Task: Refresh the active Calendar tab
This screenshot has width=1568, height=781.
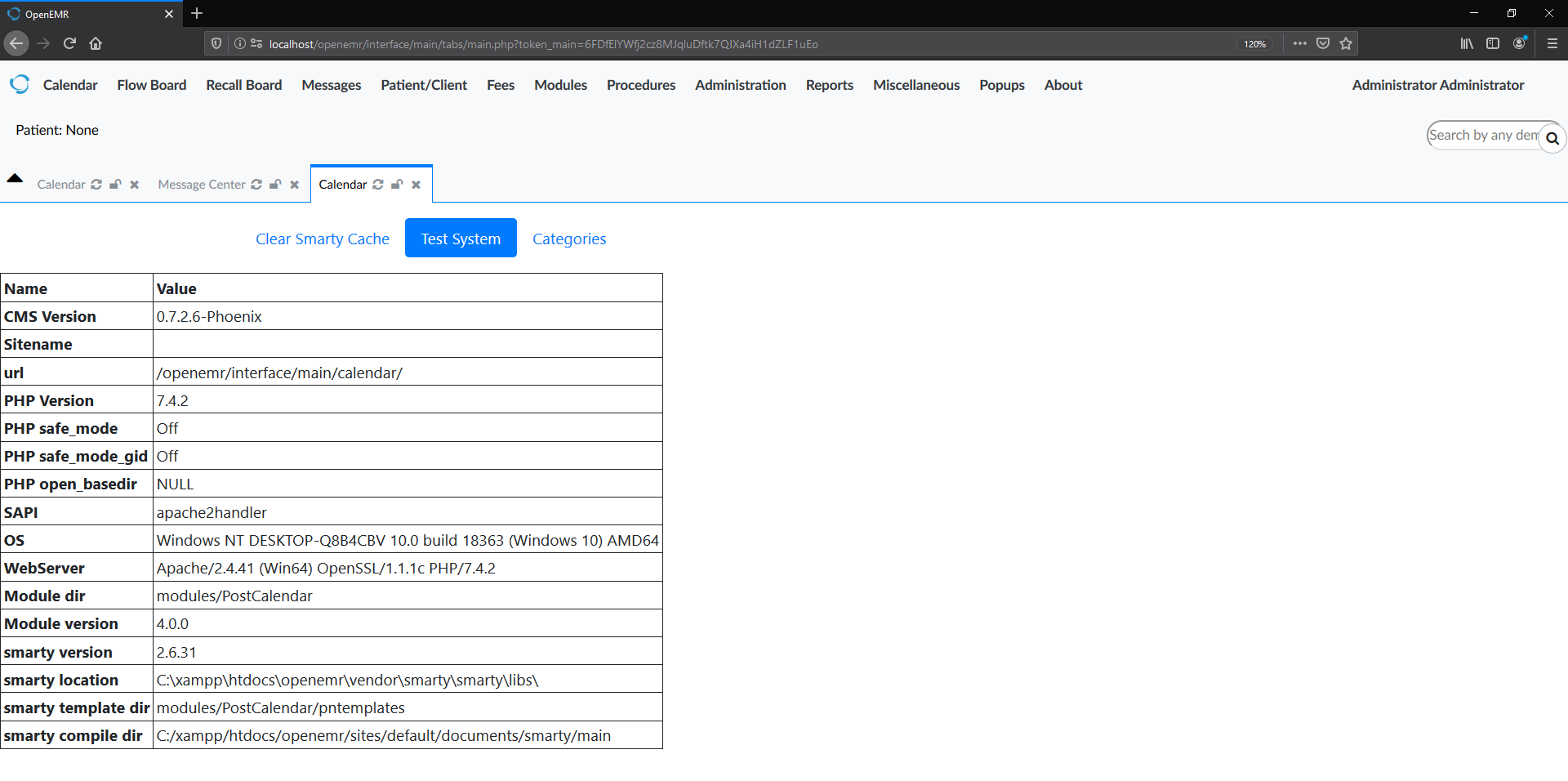Action: point(376,185)
